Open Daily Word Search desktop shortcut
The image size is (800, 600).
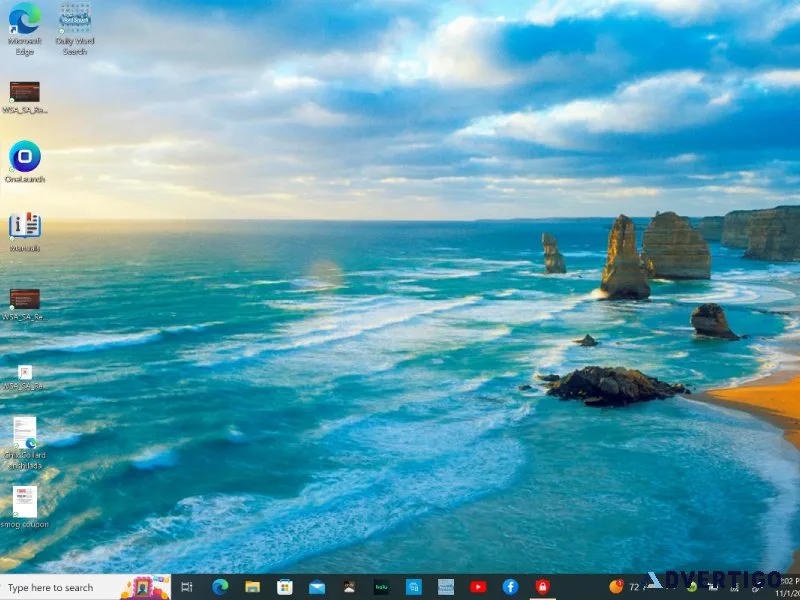(x=75, y=28)
